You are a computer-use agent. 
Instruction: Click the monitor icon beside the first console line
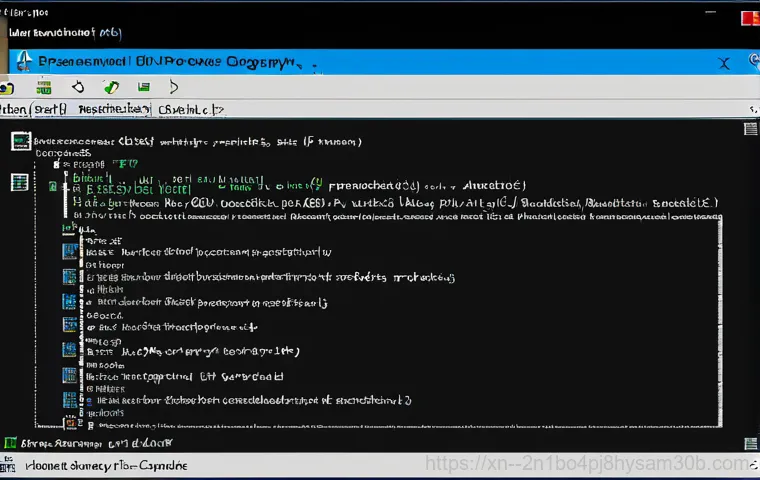tap(21, 141)
